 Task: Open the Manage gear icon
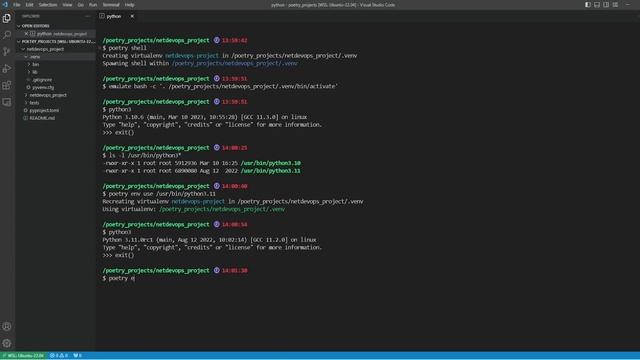7,343
